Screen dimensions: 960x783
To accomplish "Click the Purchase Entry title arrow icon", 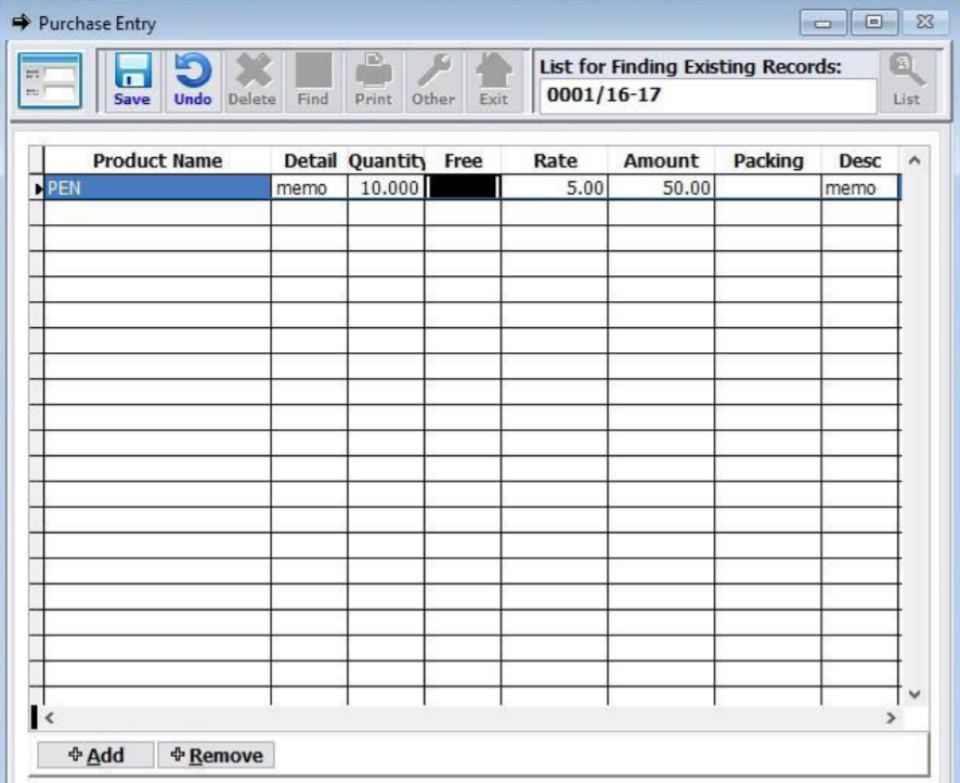I will click(x=21, y=23).
